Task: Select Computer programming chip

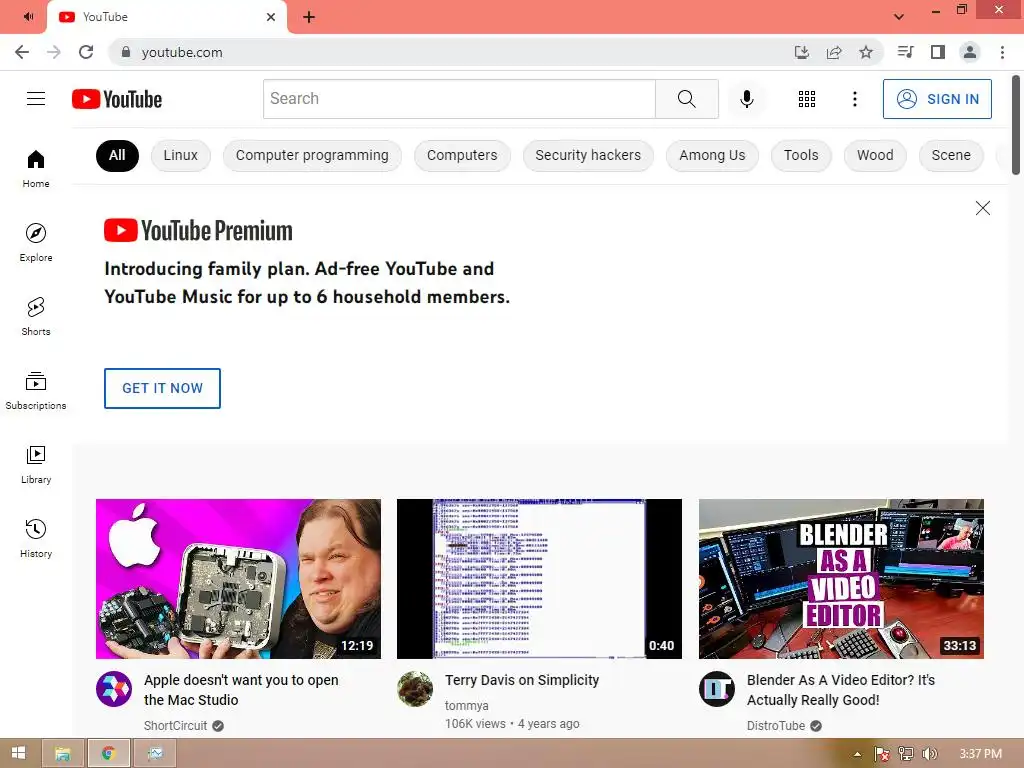Action: (x=312, y=155)
